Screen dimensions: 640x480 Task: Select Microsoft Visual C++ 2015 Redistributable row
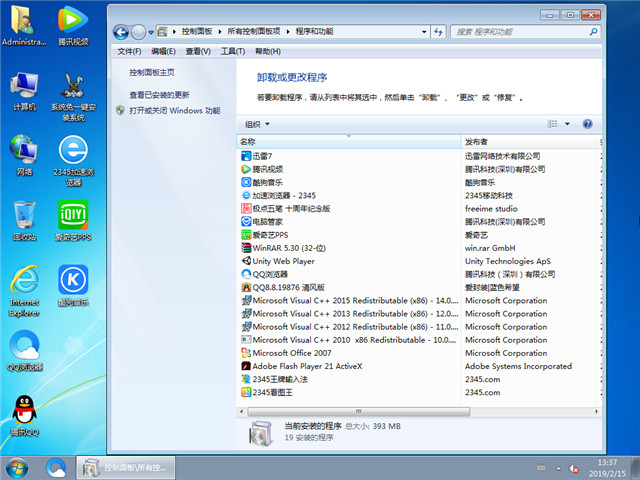[419, 300]
